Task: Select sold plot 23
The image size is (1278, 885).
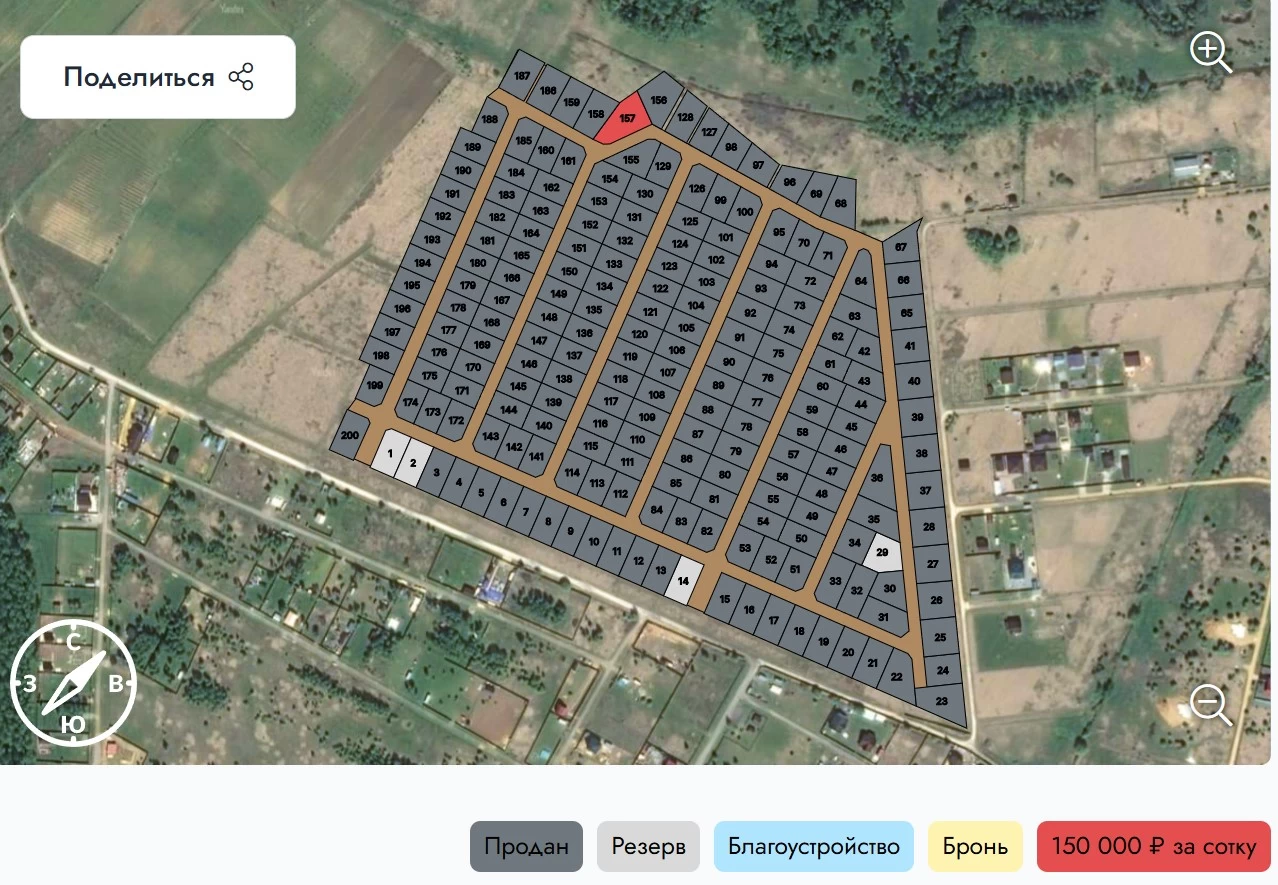Action: [941, 702]
